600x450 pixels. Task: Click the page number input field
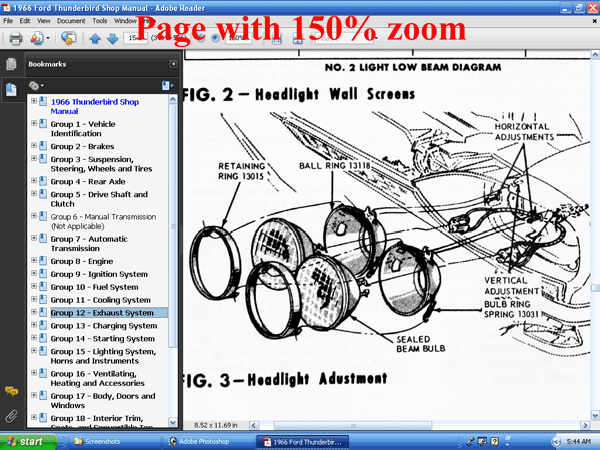click(135, 38)
